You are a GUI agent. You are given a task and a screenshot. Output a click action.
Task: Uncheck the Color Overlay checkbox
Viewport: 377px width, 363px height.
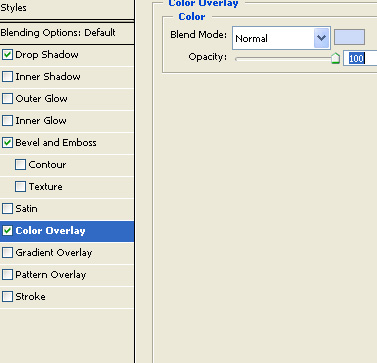point(7,230)
